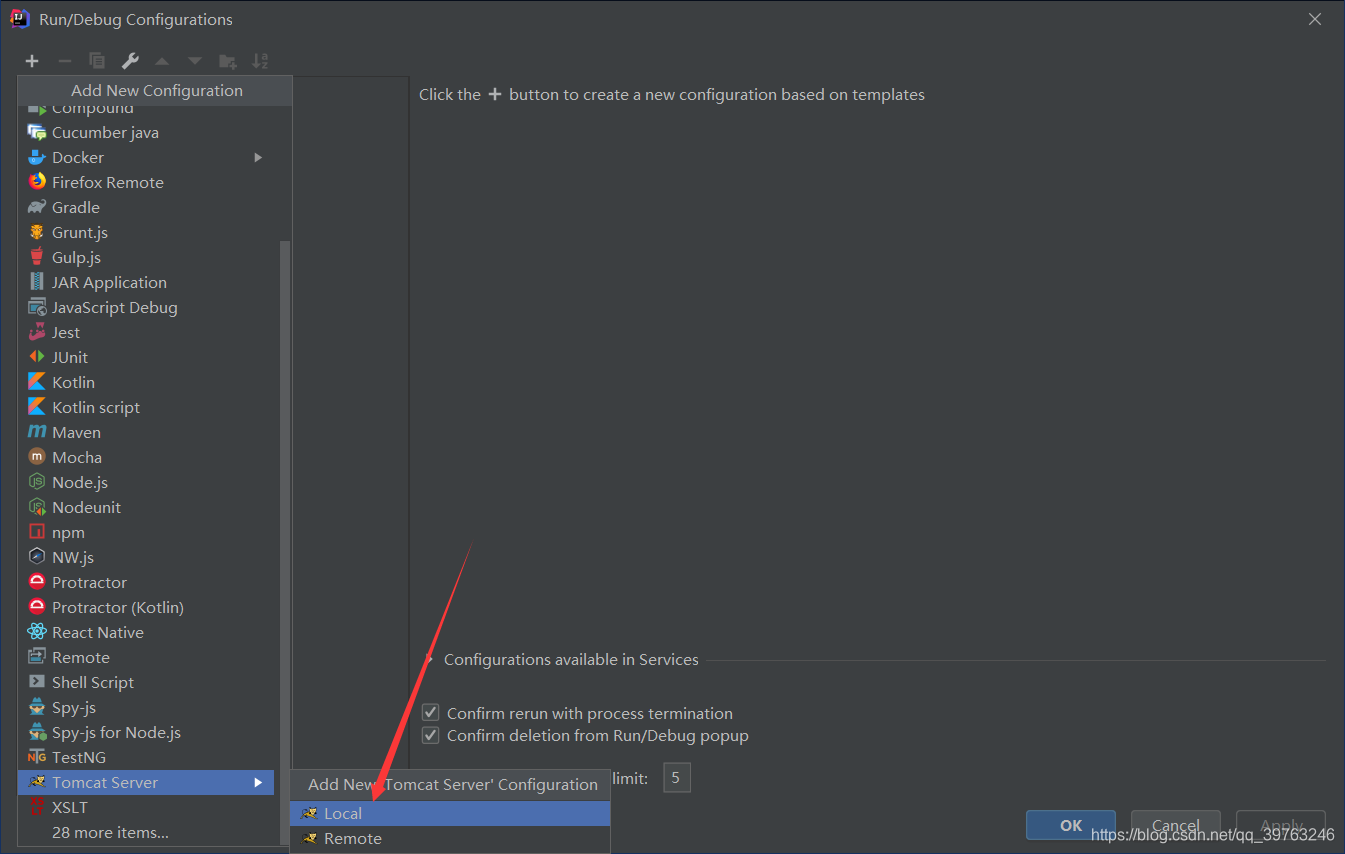Click the OK button
Screen dimensions: 1345x854
tap(1071, 825)
